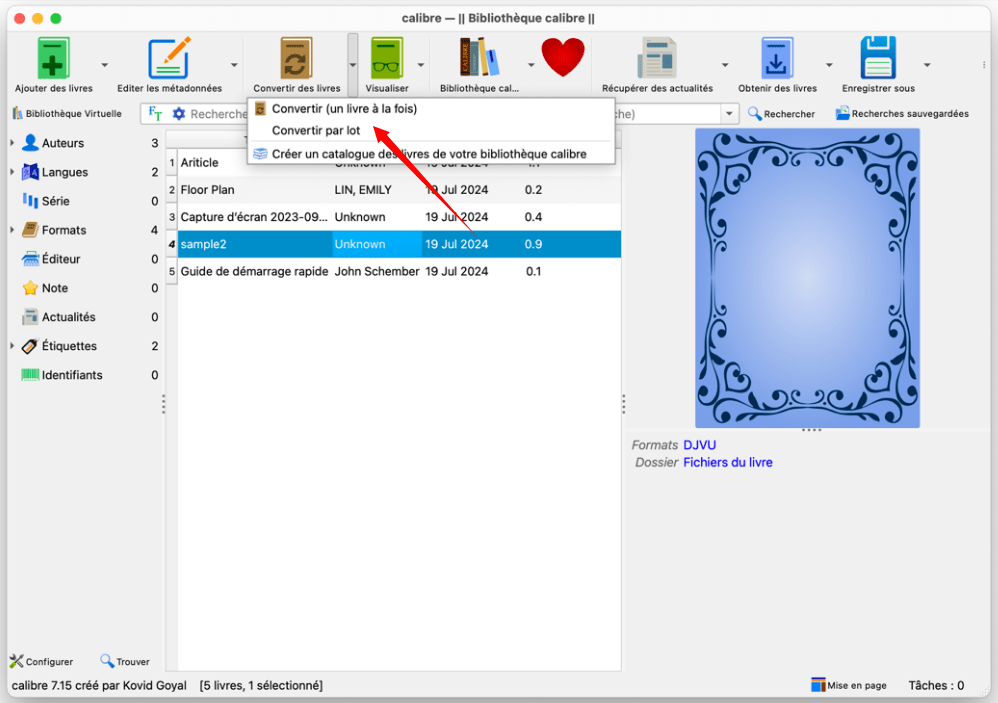
Task: Open dropdown arrow beside Bibliothèque calibre
Action: point(531,65)
